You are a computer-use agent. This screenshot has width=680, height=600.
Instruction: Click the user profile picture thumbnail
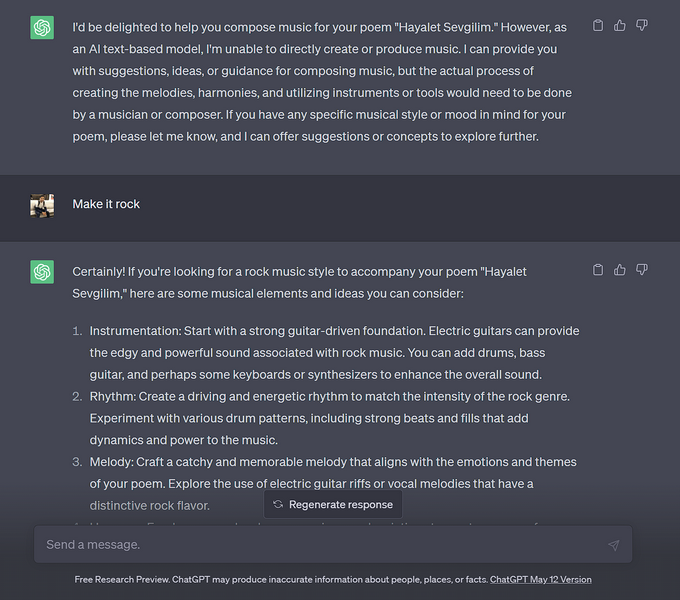42,205
